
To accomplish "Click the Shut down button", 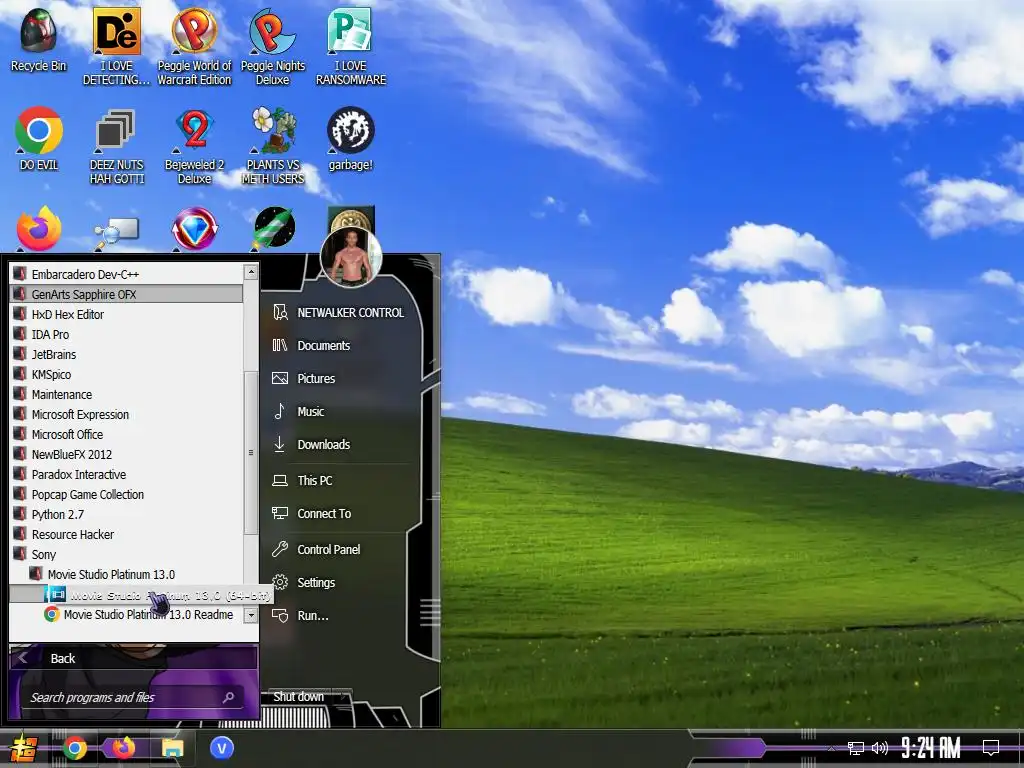I will click(x=299, y=697).
